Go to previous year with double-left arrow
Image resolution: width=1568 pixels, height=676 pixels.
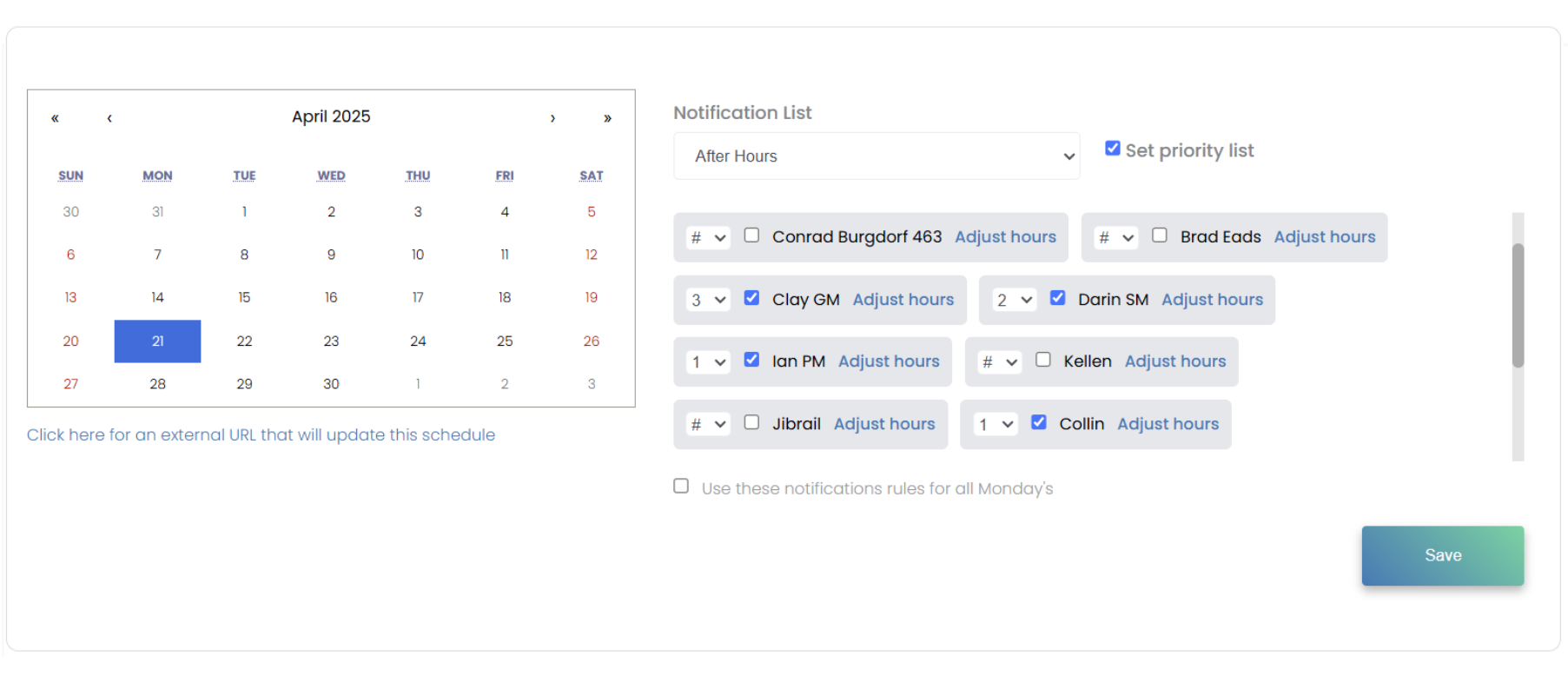pyautogui.click(x=55, y=118)
